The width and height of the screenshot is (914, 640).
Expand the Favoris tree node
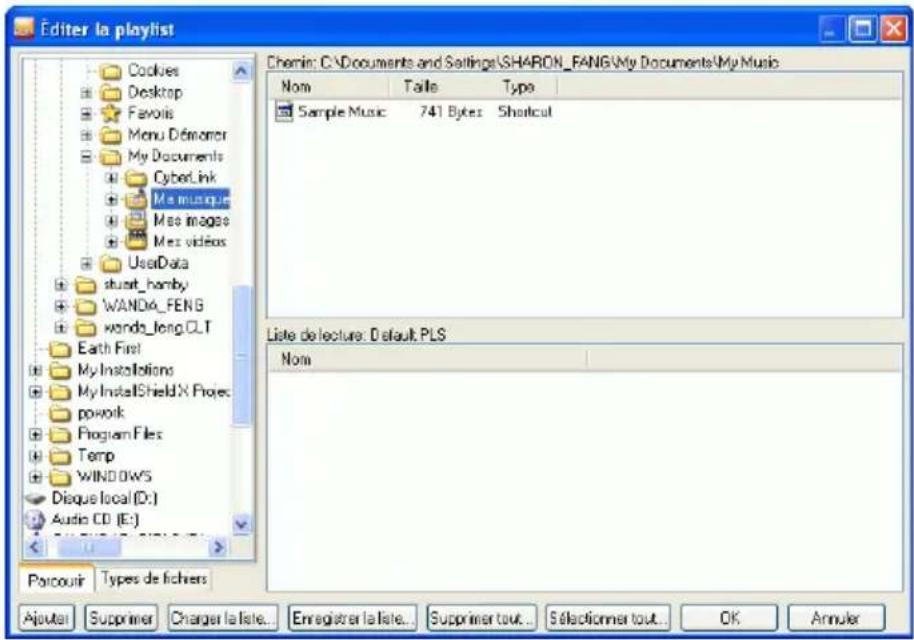86,114
